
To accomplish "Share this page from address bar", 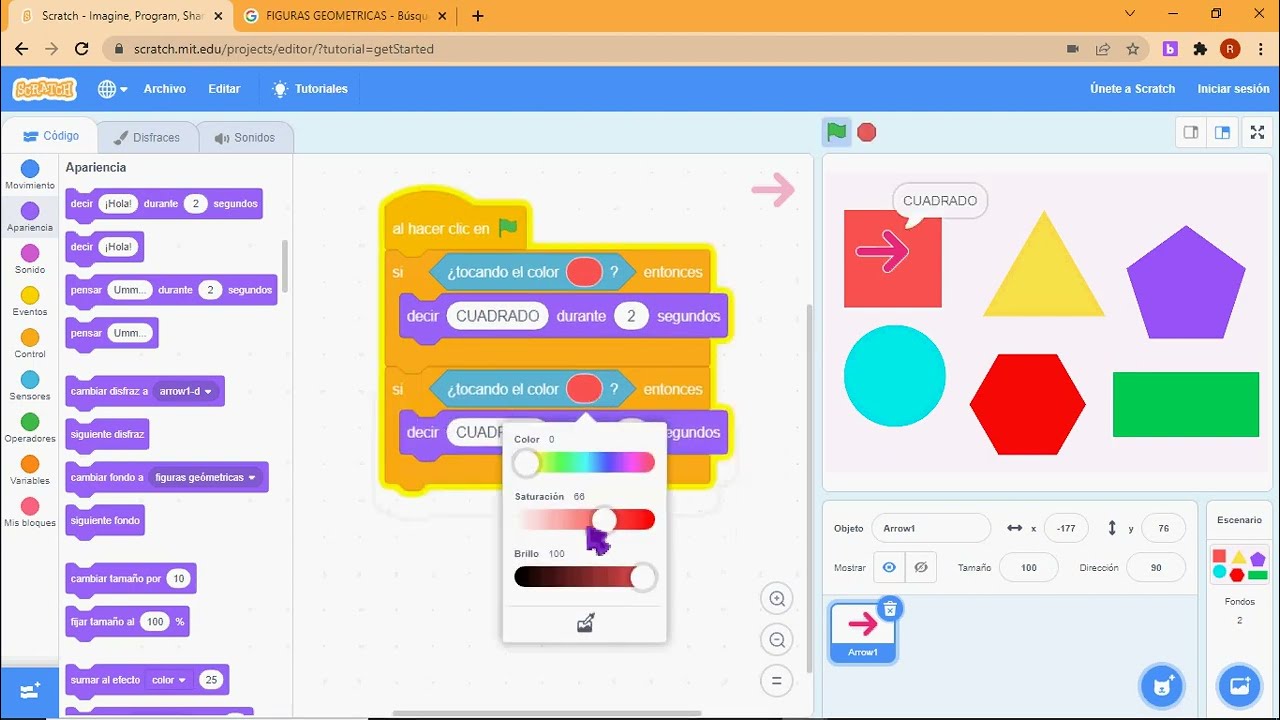I will click(1103, 49).
